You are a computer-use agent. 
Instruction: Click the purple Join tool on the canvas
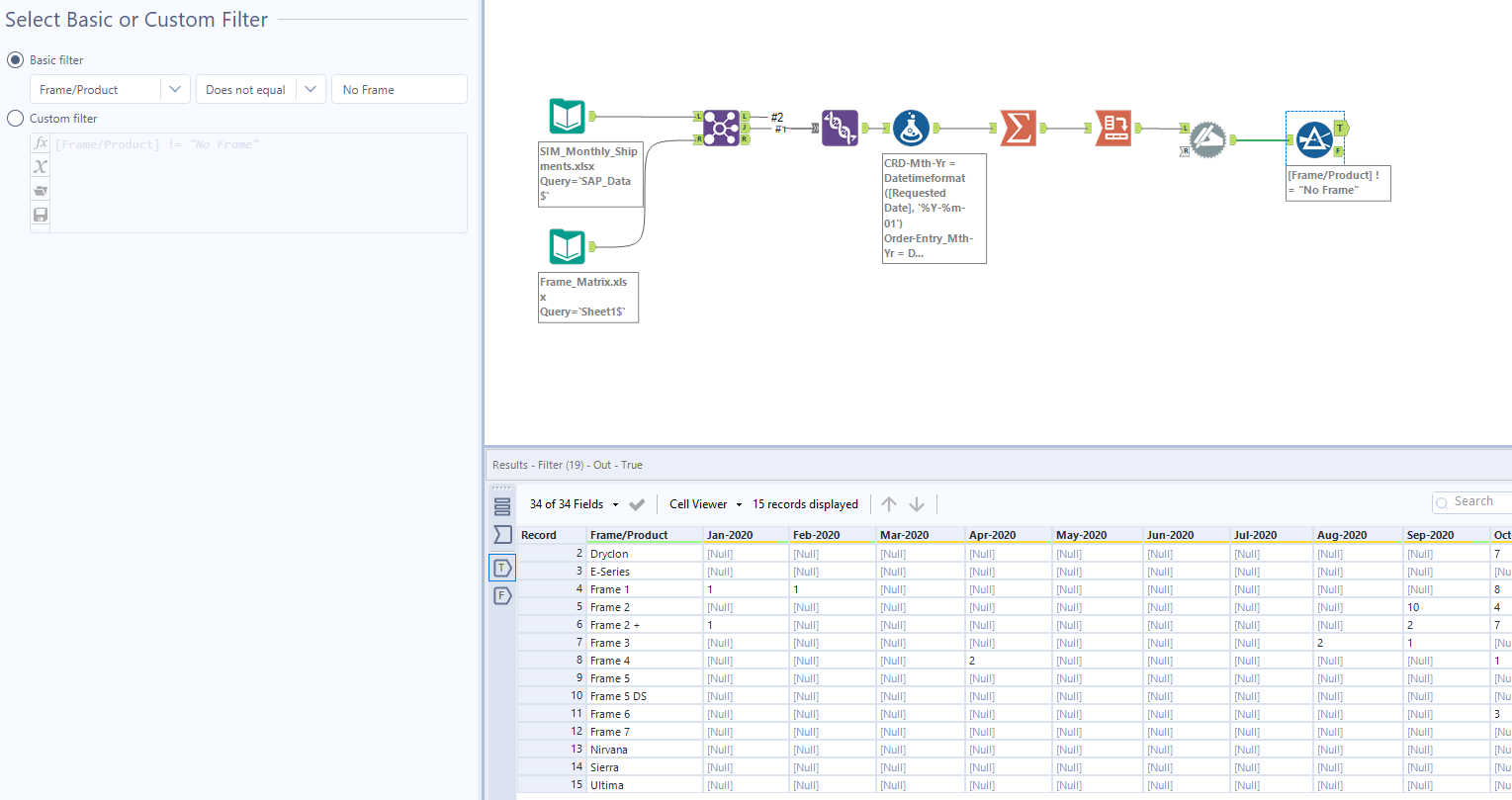[721, 129]
